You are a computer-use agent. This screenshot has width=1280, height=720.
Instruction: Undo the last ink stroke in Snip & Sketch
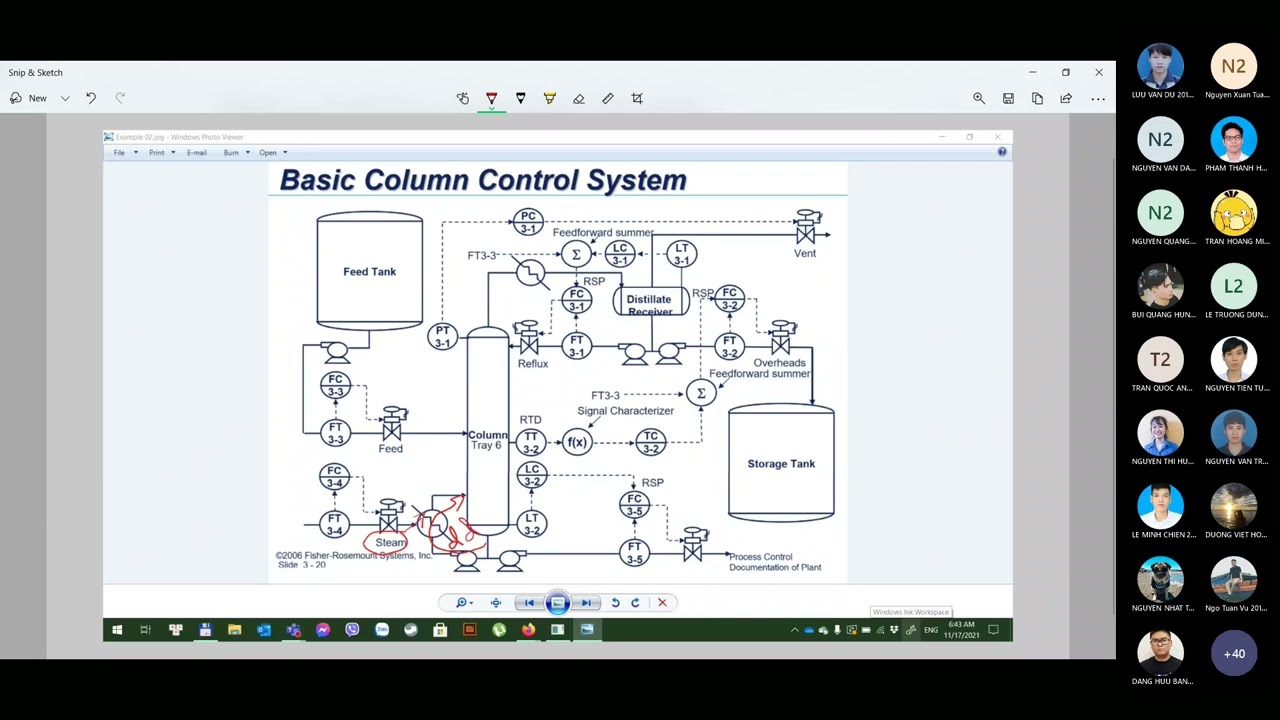pyautogui.click(x=91, y=98)
